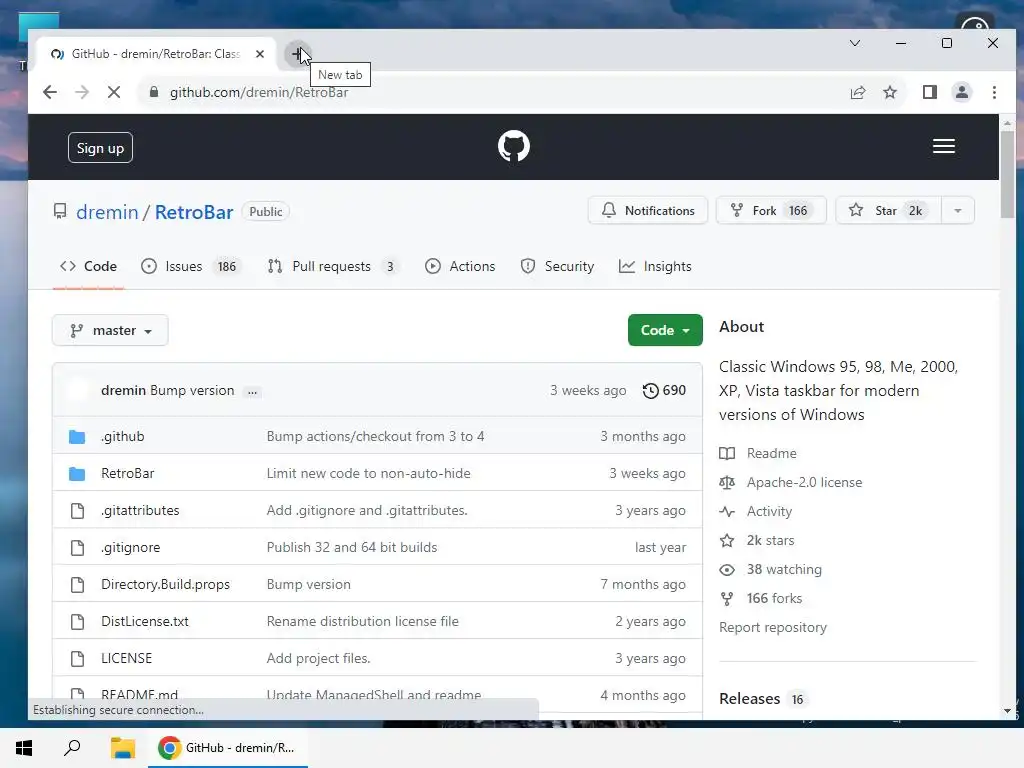The width and height of the screenshot is (1024, 768).
Task: Open the Insights tab
Action: point(655,266)
